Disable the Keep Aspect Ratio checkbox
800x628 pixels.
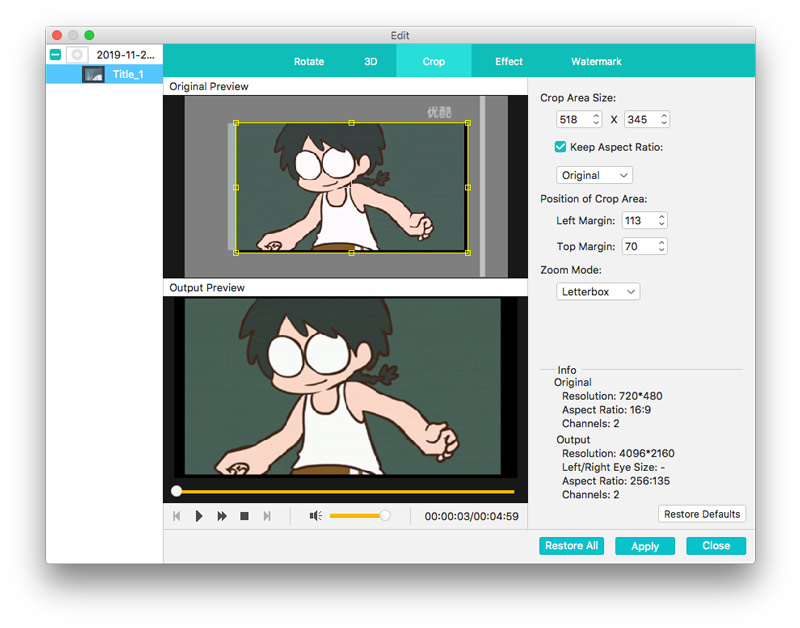[560, 146]
